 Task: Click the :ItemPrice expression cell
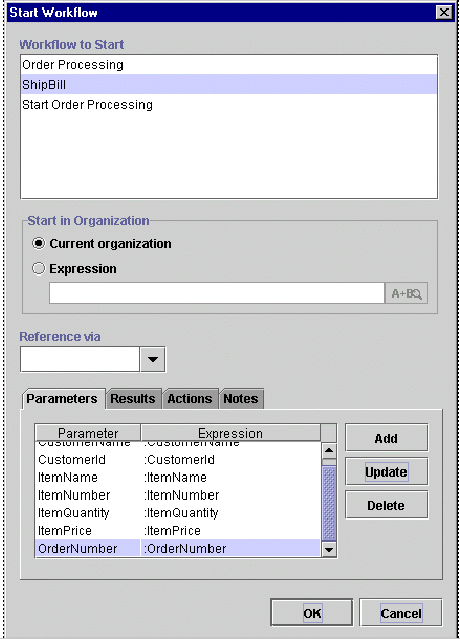pyautogui.click(x=231, y=531)
